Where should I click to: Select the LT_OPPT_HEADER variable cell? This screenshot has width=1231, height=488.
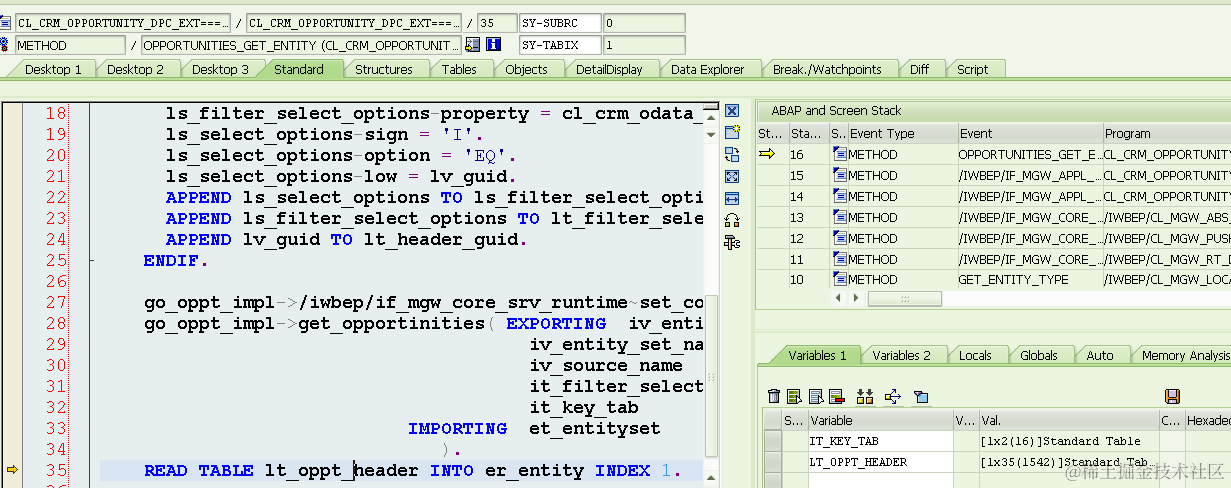pyautogui.click(x=880, y=462)
